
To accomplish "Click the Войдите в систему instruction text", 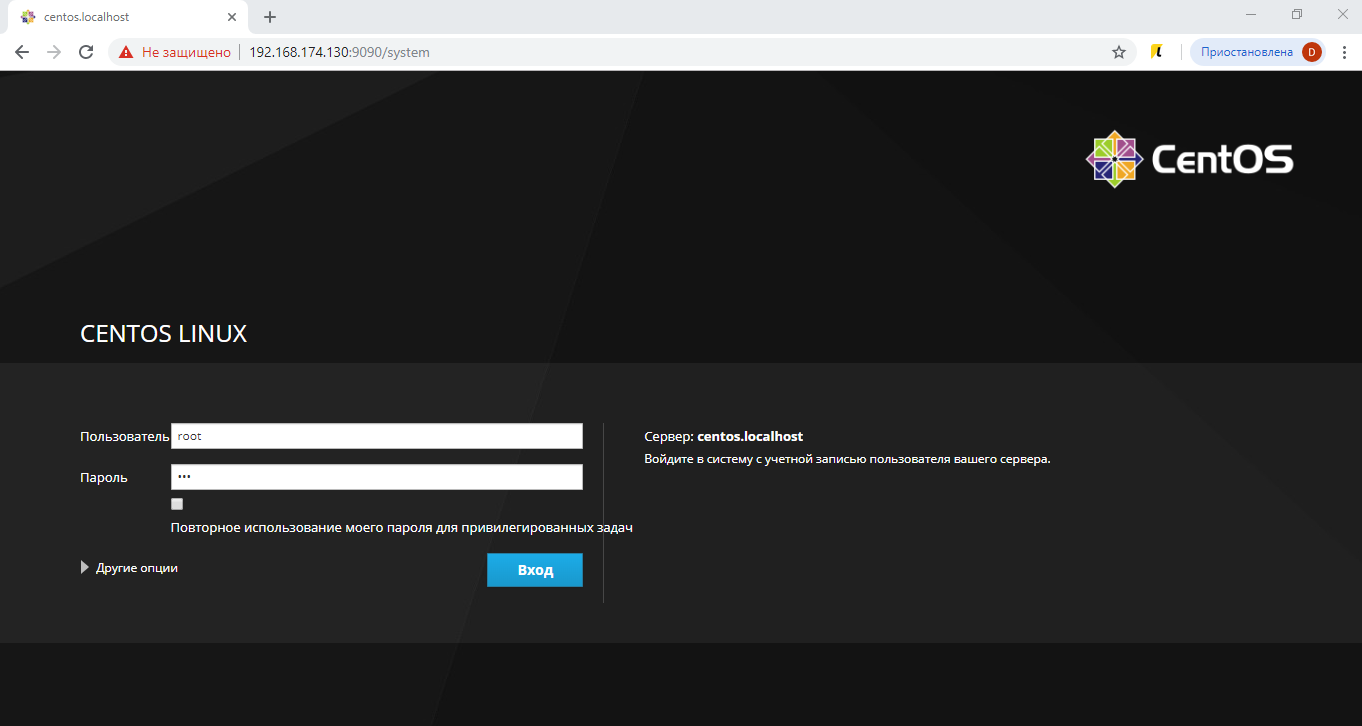I will click(848, 460).
